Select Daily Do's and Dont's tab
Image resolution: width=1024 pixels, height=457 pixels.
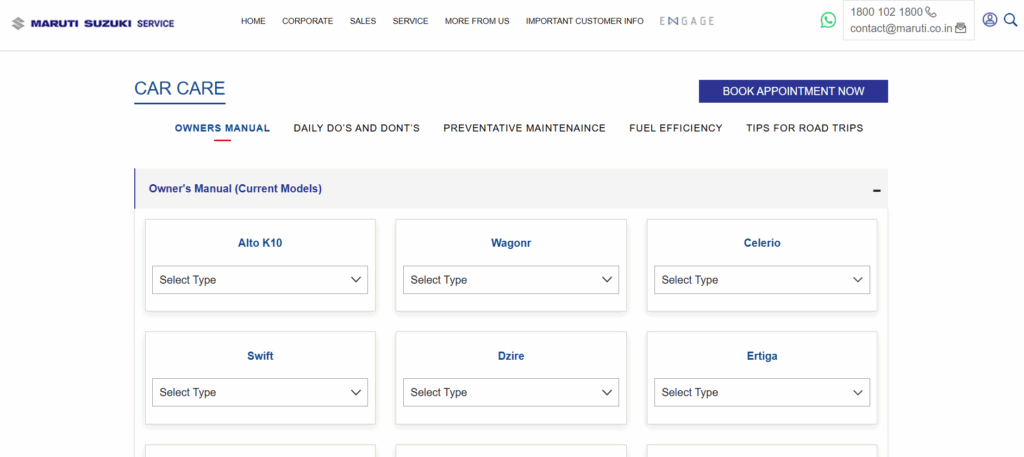pyautogui.click(x=356, y=128)
